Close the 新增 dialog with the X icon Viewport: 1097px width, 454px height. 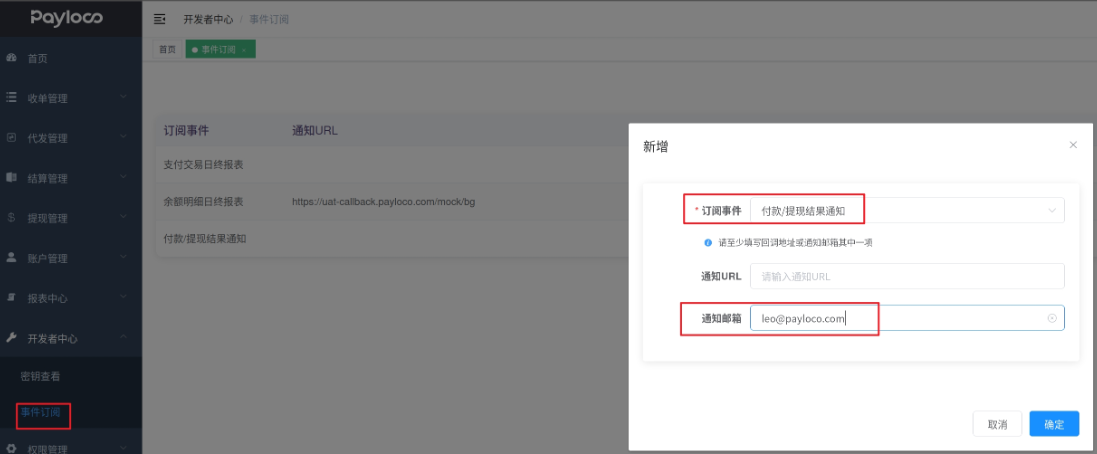point(1073,145)
